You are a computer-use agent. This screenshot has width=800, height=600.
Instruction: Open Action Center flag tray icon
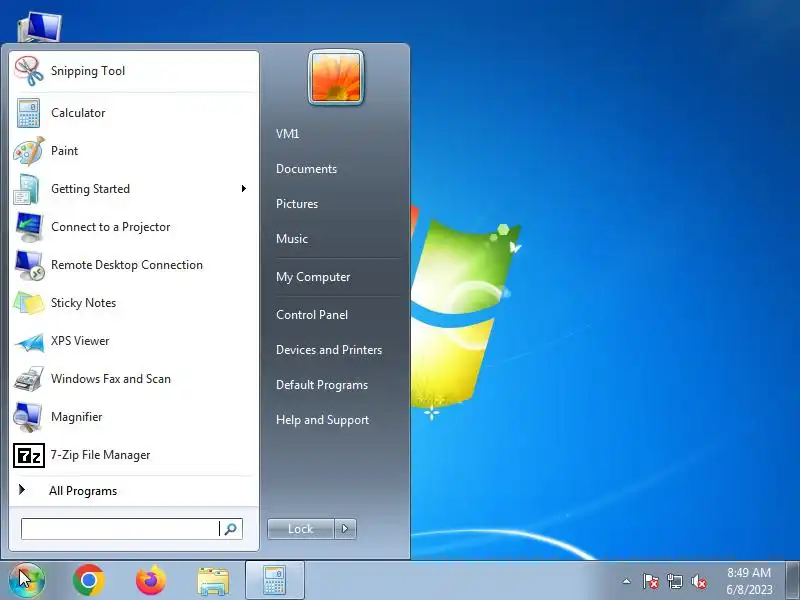pos(650,581)
